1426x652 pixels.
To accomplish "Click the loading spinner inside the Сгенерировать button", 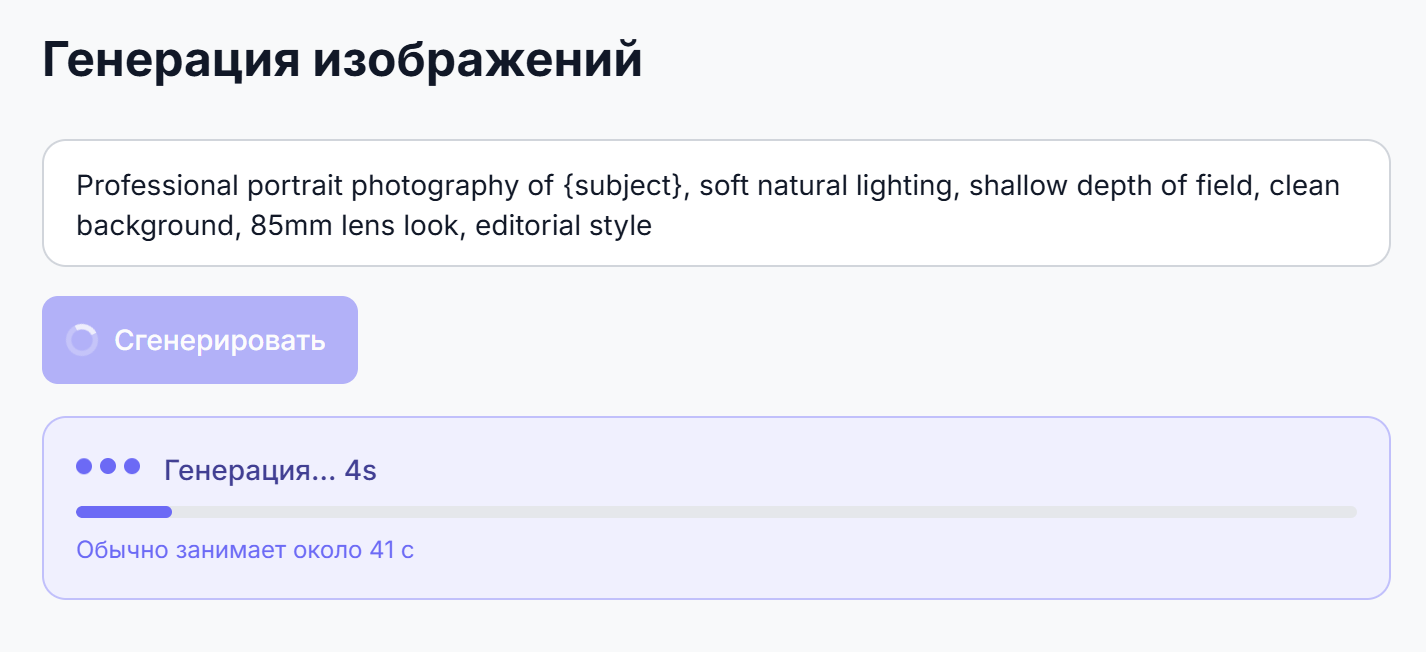I will click(81, 340).
